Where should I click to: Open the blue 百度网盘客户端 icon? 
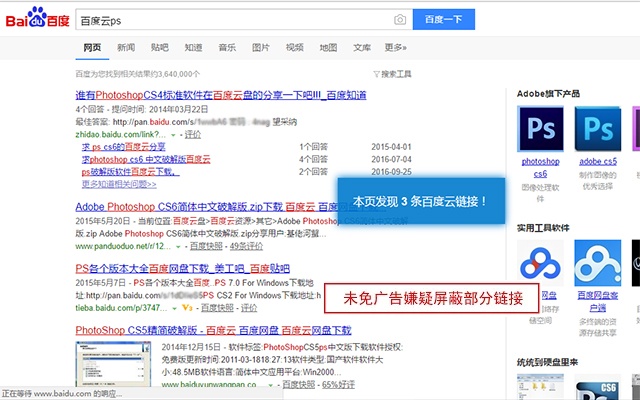coord(598,263)
